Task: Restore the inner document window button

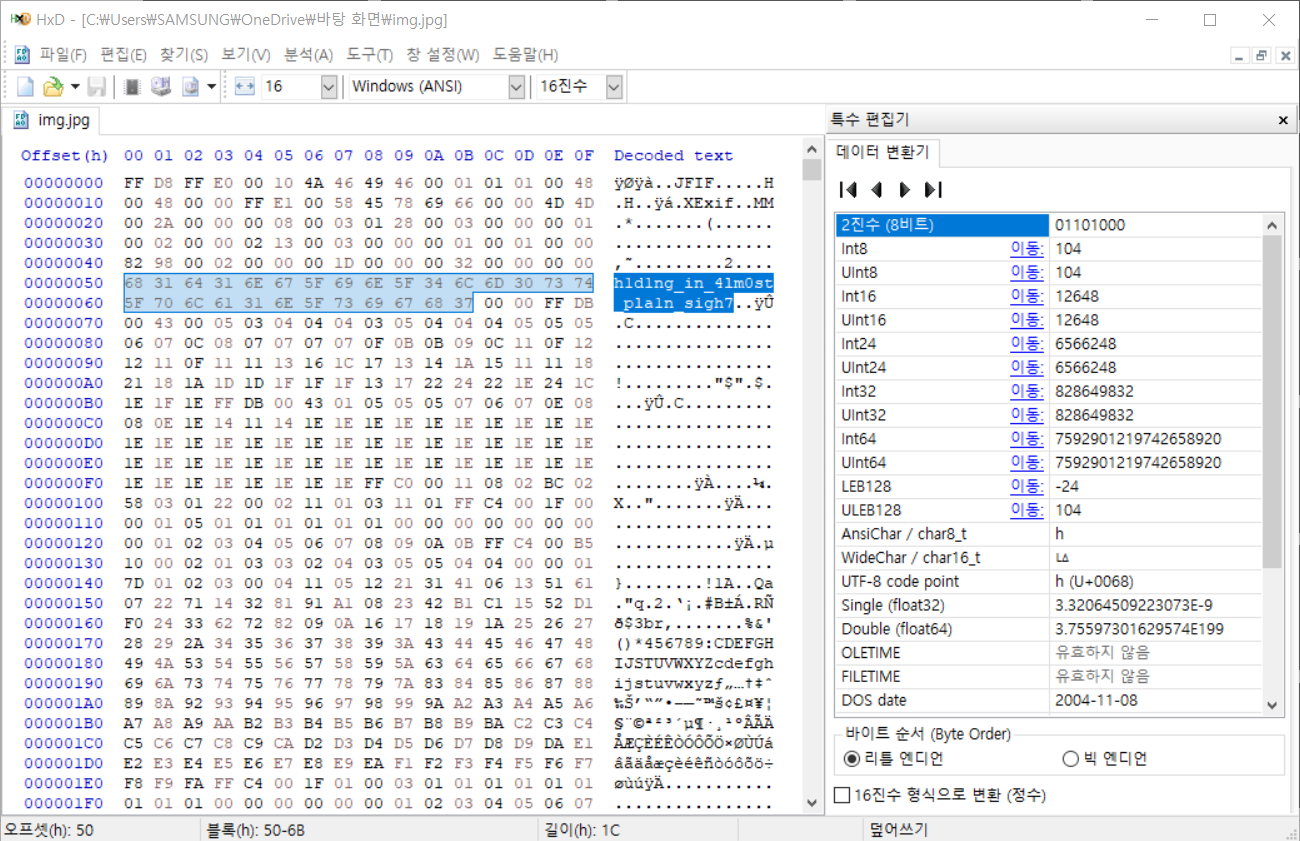Action: click(1261, 56)
